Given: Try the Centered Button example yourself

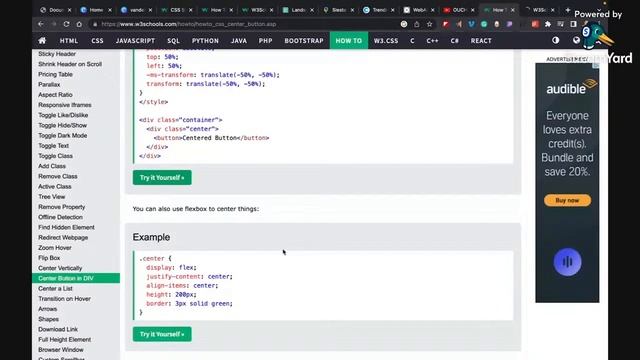Looking at the screenshot, I should [x=162, y=178].
